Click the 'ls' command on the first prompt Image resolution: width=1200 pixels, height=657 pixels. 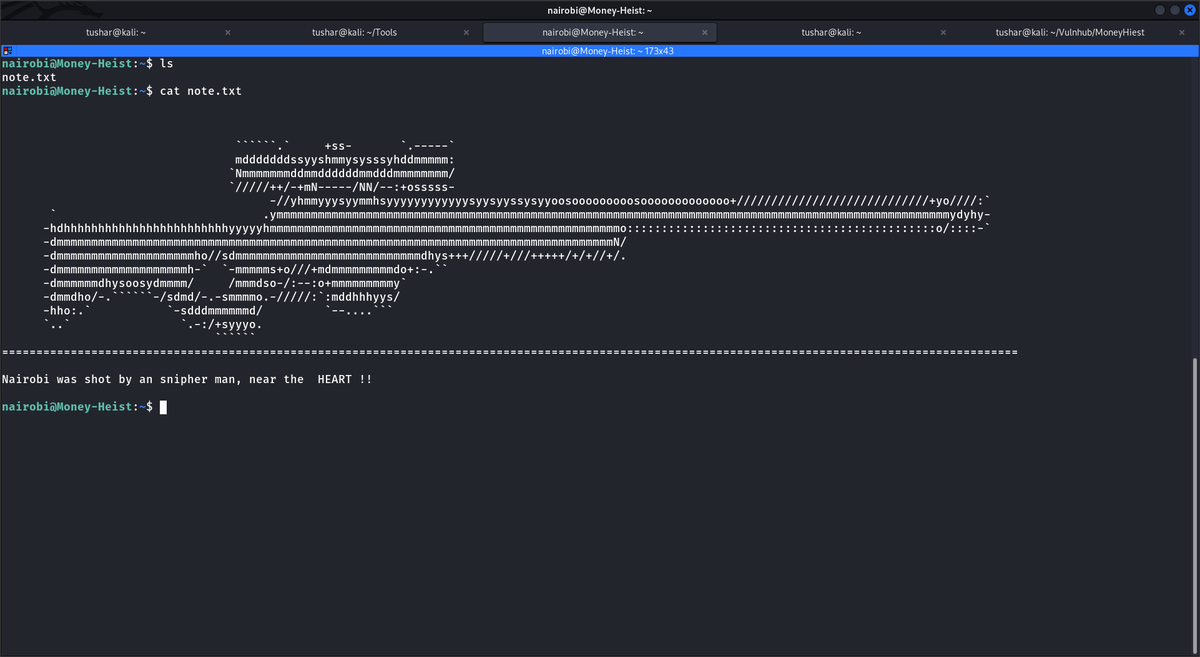tap(167, 63)
